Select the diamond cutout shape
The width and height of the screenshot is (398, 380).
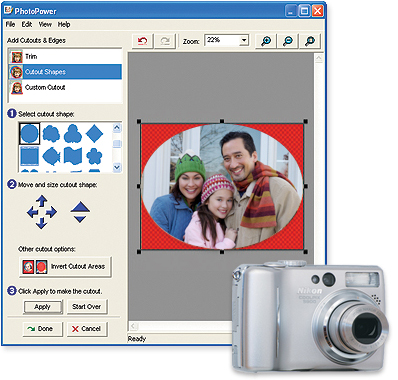(x=94, y=133)
